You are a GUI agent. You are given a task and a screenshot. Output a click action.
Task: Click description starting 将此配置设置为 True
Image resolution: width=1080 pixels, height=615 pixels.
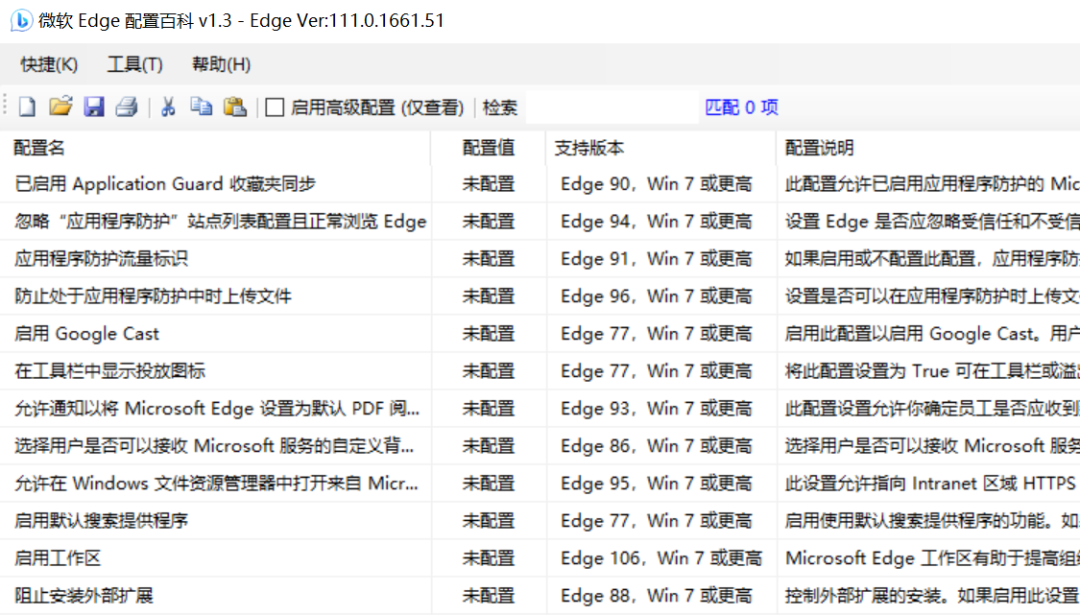click(932, 371)
